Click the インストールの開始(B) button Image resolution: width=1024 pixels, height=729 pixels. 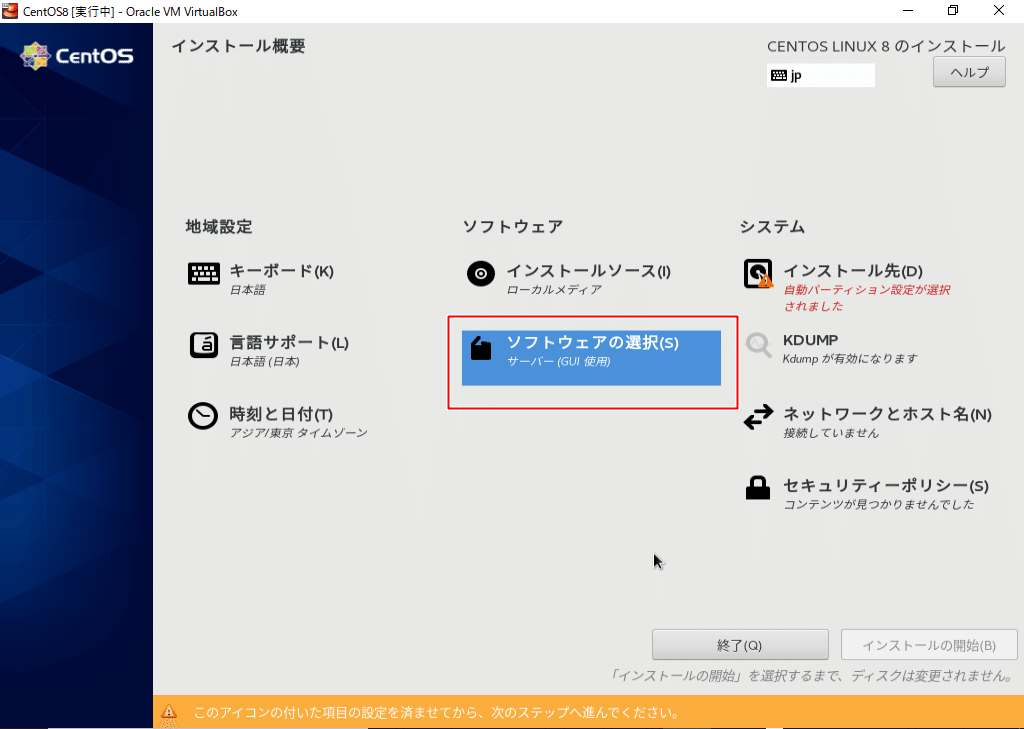click(929, 645)
